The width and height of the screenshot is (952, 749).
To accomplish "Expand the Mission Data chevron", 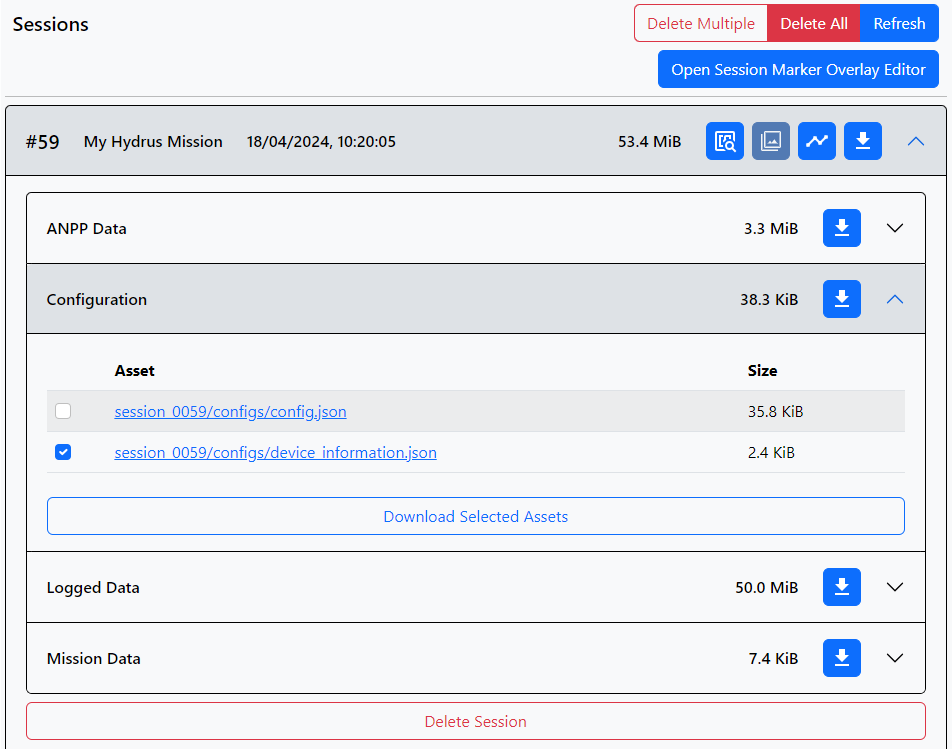I will 895,658.
